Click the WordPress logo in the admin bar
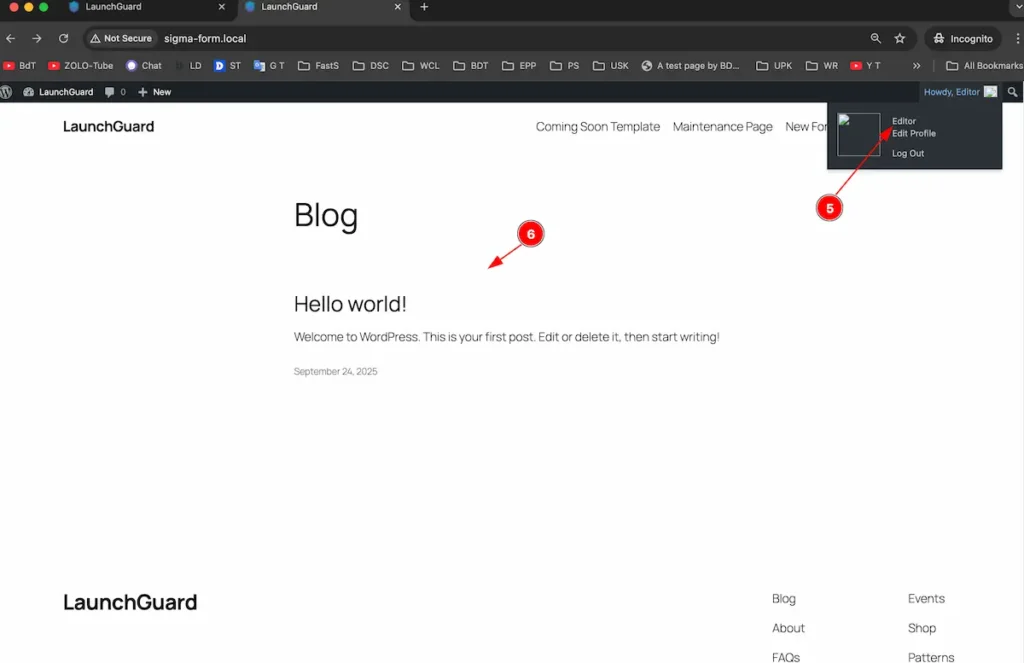Viewport: 1024px width, 663px height. (7, 92)
